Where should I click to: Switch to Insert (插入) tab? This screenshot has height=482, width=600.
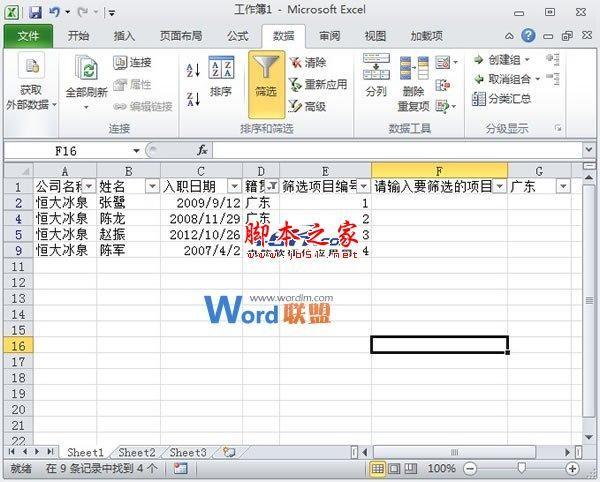[x=124, y=36]
